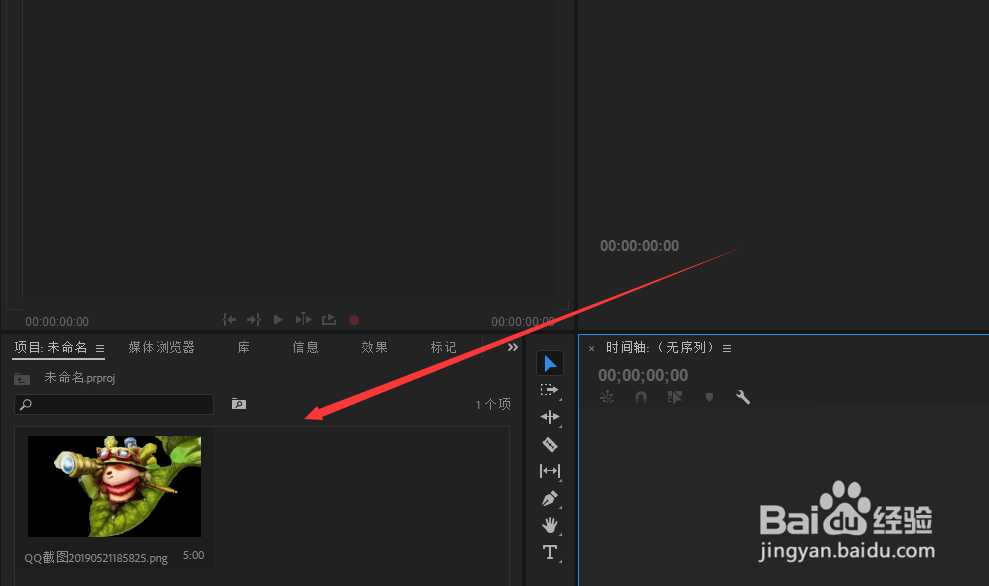Toggle Snap magnet in timeline
Image resolution: width=989 pixels, height=586 pixels.
pos(641,397)
